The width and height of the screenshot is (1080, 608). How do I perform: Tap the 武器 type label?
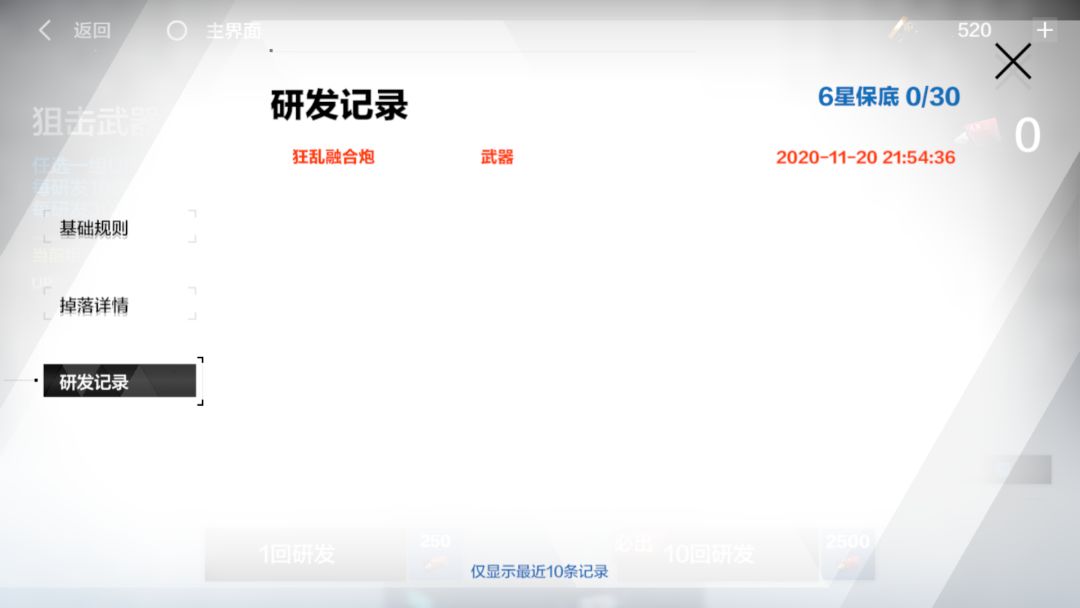[497, 157]
